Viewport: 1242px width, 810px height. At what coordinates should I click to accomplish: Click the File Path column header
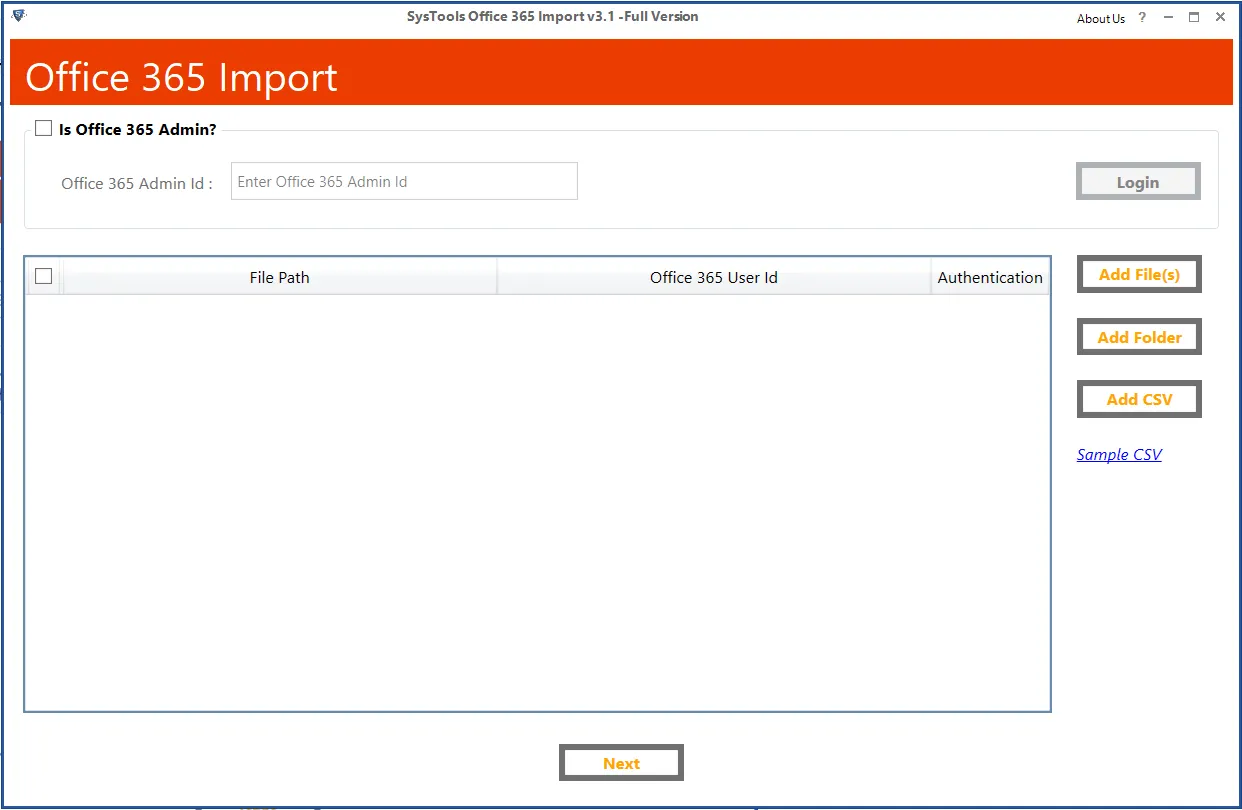[280, 277]
